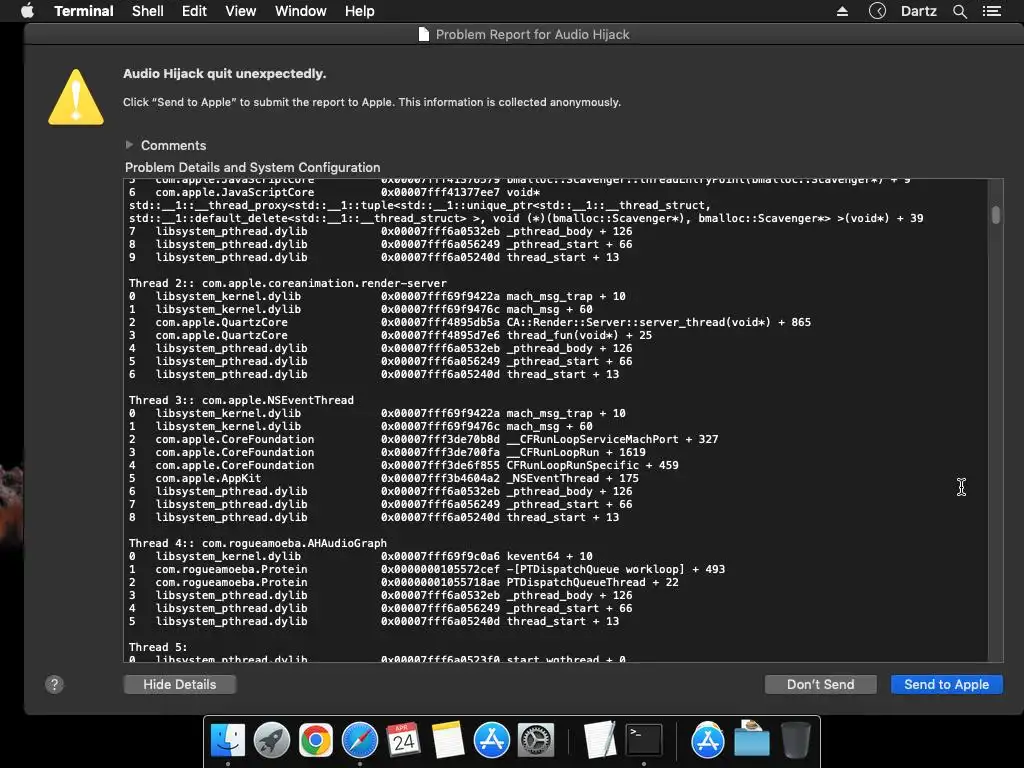
Task: Open the Terminal application menu
Action: [84, 11]
